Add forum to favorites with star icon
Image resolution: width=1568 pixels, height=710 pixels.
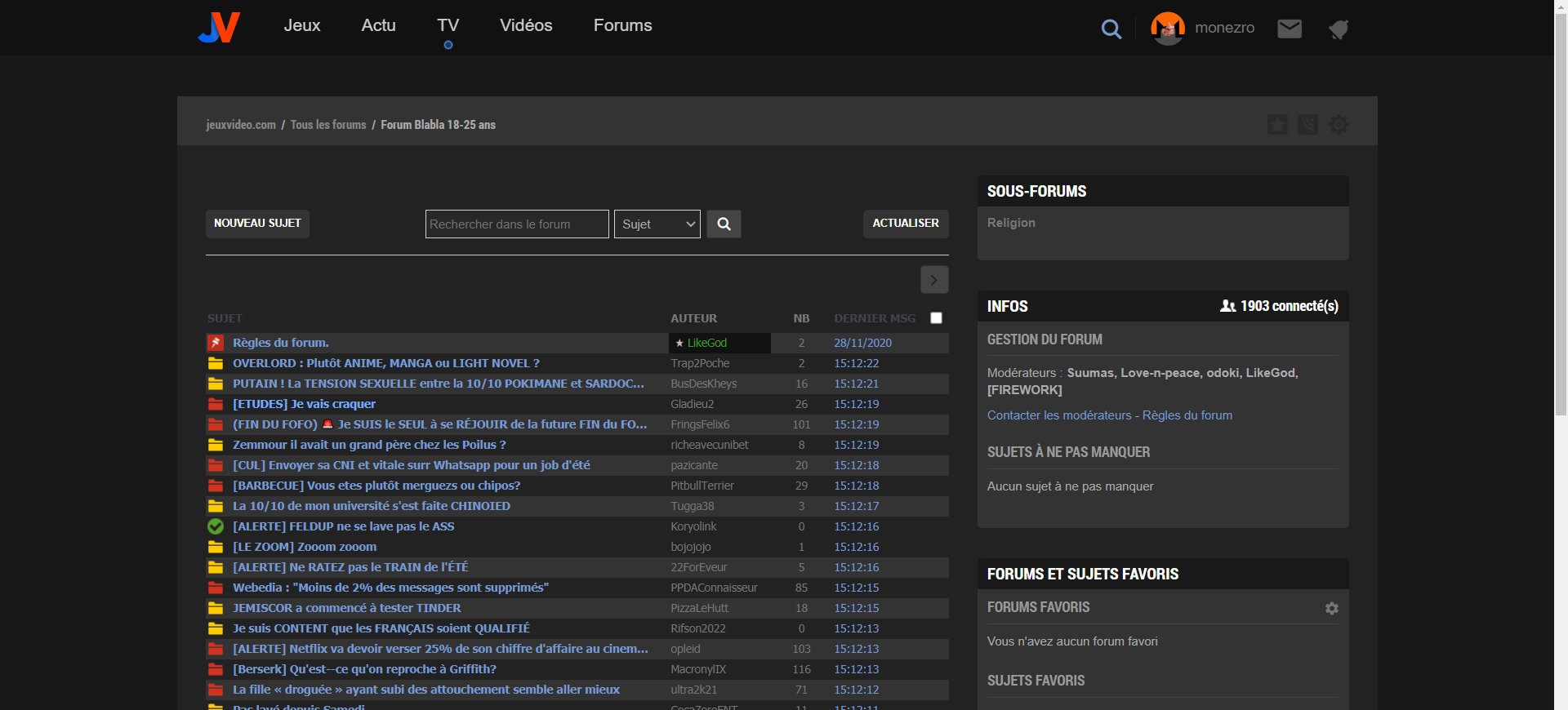point(1277,125)
